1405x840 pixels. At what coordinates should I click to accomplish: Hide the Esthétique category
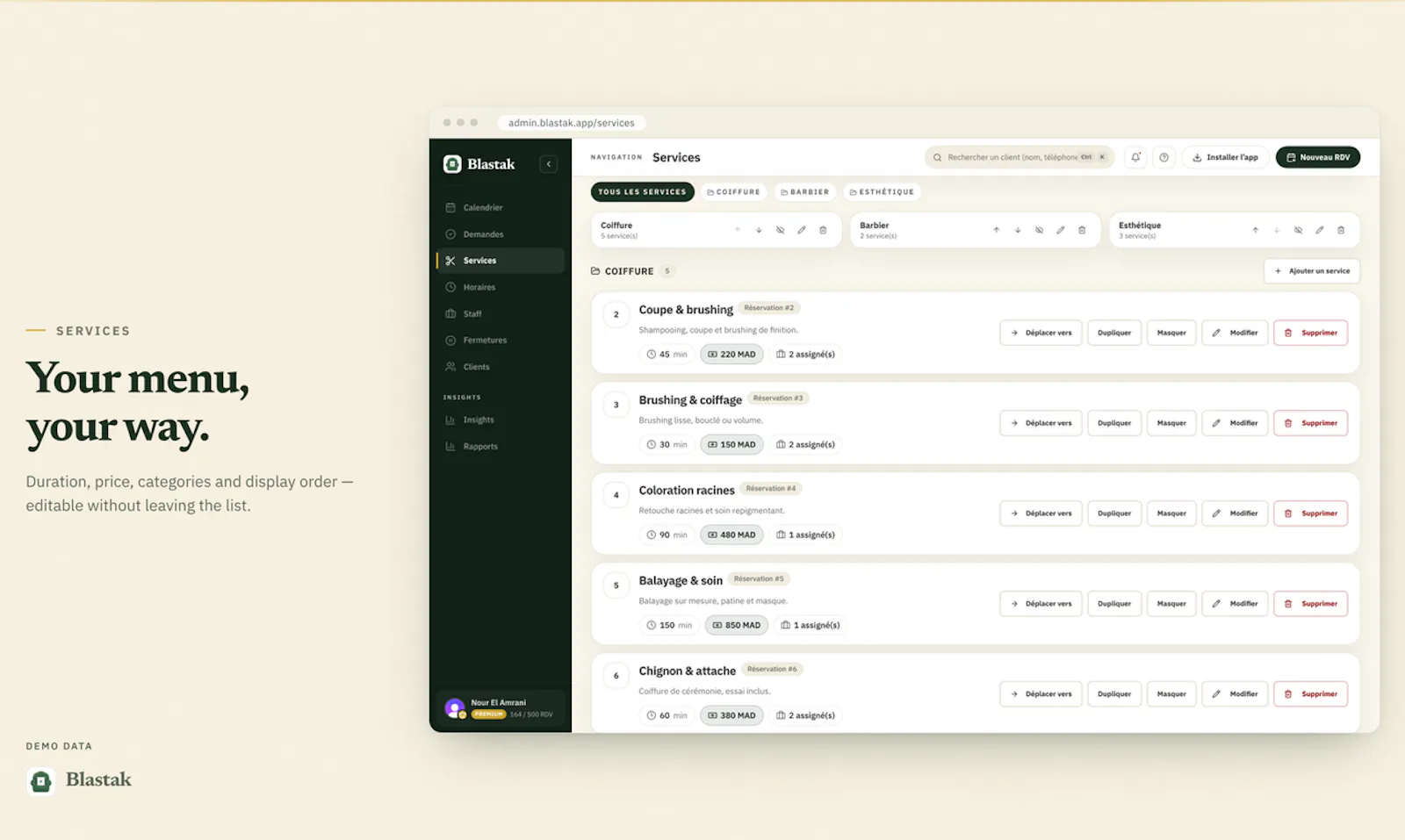coord(1298,230)
